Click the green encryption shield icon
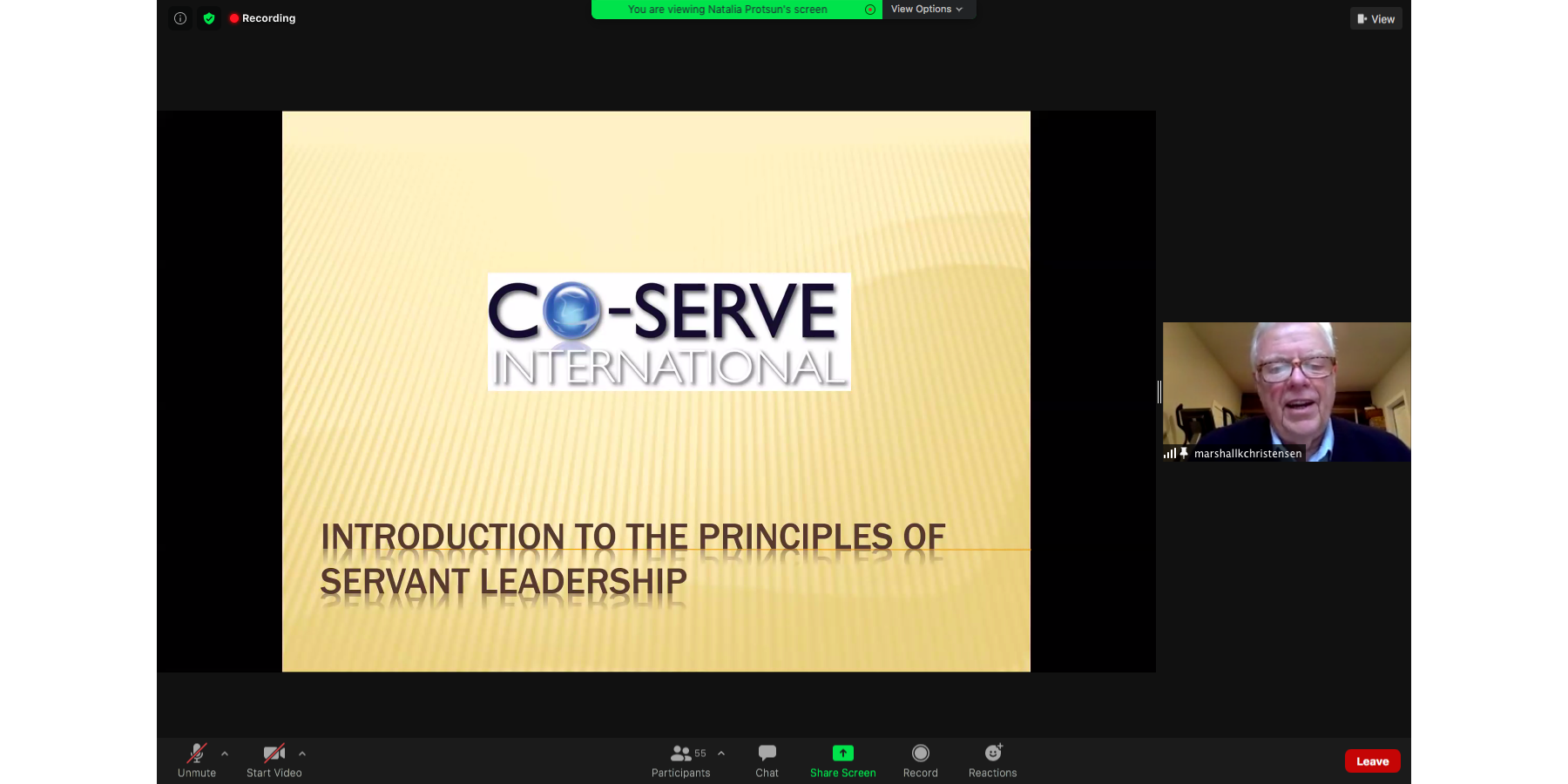This screenshot has height=784, width=1568. click(x=209, y=18)
